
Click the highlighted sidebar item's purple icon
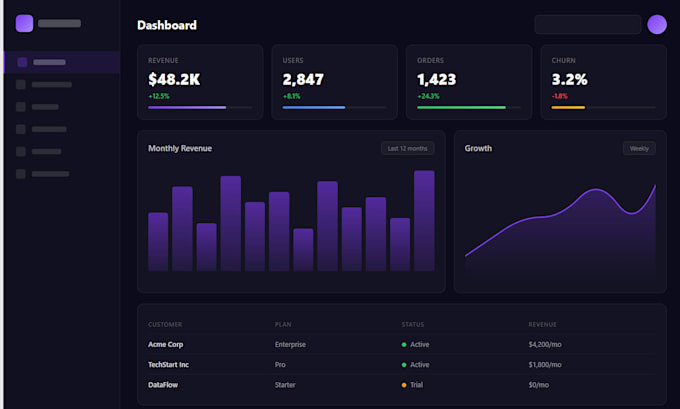(x=22, y=62)
